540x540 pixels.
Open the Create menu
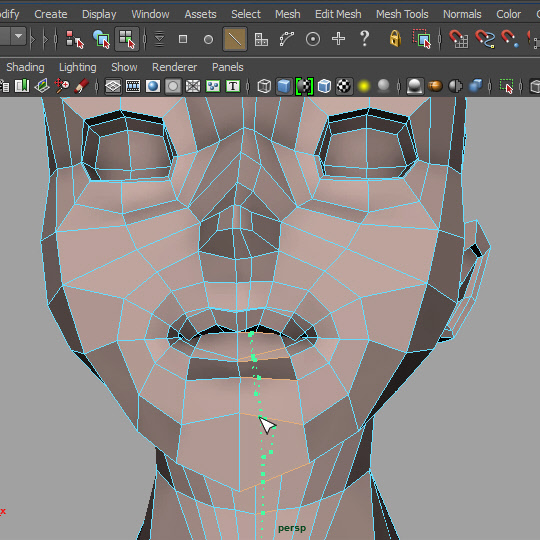pyautogui.click(x=51, y=14)
